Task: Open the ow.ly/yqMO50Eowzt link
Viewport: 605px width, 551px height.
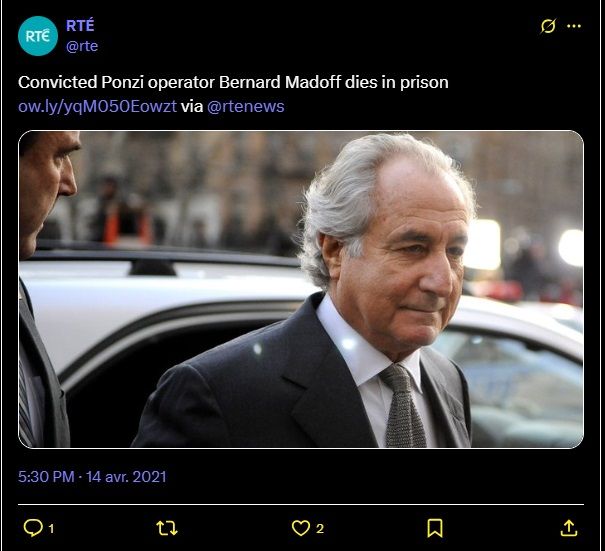Action: (97, 106)
